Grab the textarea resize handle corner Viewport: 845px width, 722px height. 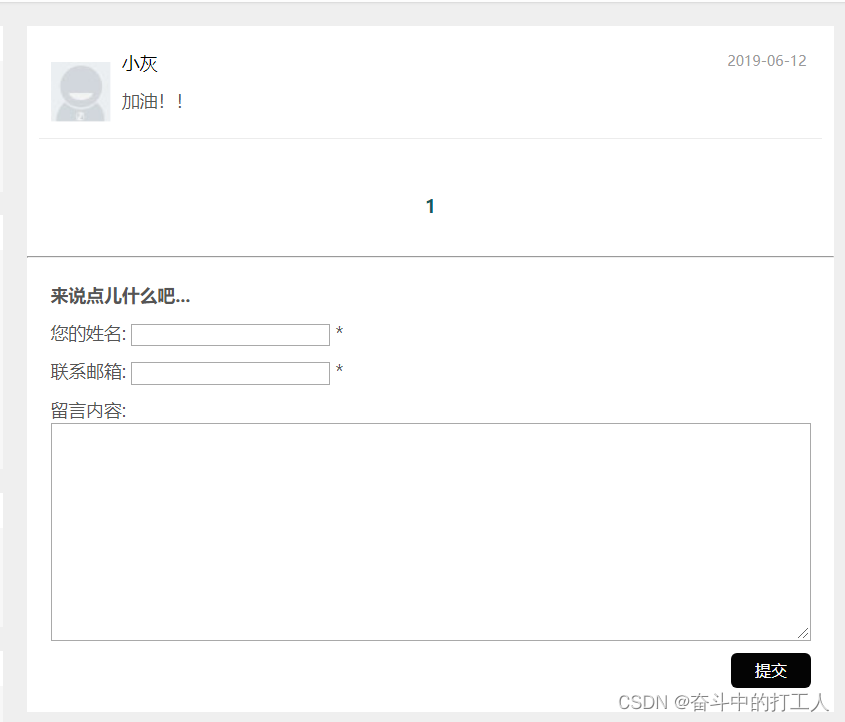(803, 633)
